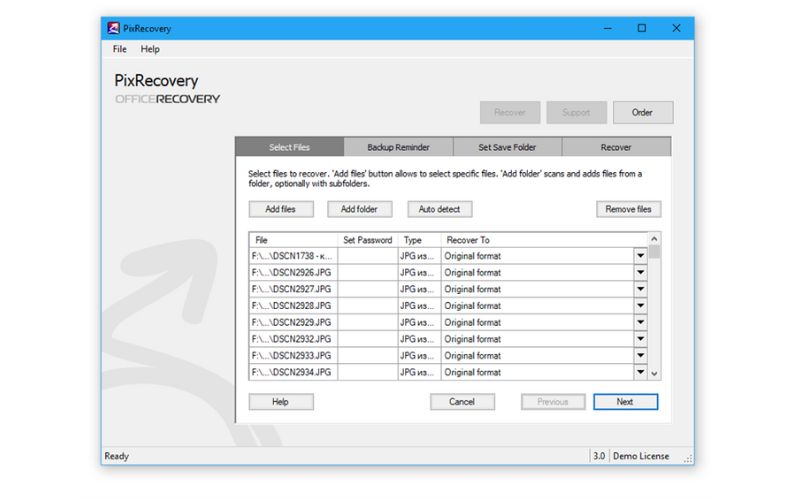Click the Add folder button
The image size is (799, 500).
(x=359, y=209)
